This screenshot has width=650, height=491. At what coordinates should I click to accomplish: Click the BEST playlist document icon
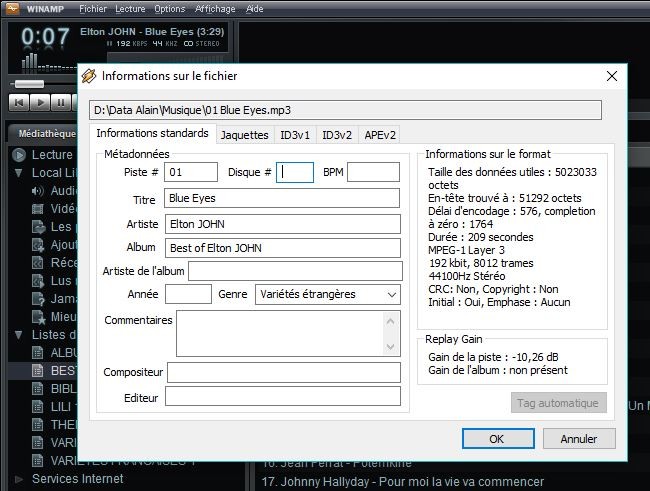tap(37, 370)
